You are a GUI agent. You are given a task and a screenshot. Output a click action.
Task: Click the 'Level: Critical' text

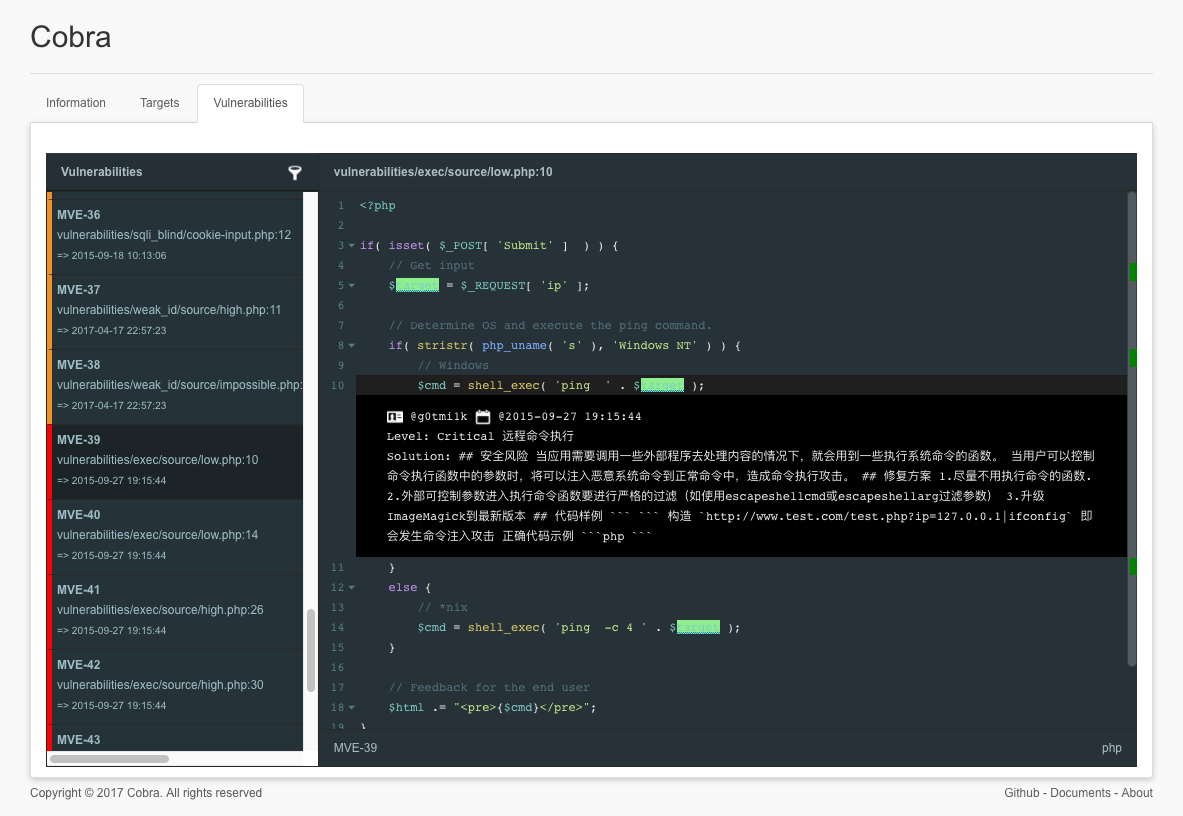(440, 436)
